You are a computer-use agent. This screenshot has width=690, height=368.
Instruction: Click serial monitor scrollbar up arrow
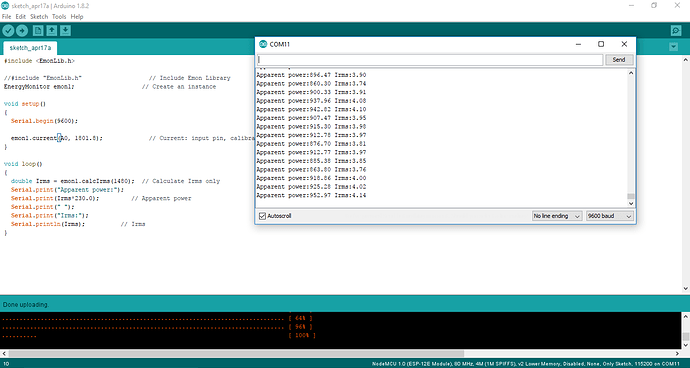tap(631, 73)
